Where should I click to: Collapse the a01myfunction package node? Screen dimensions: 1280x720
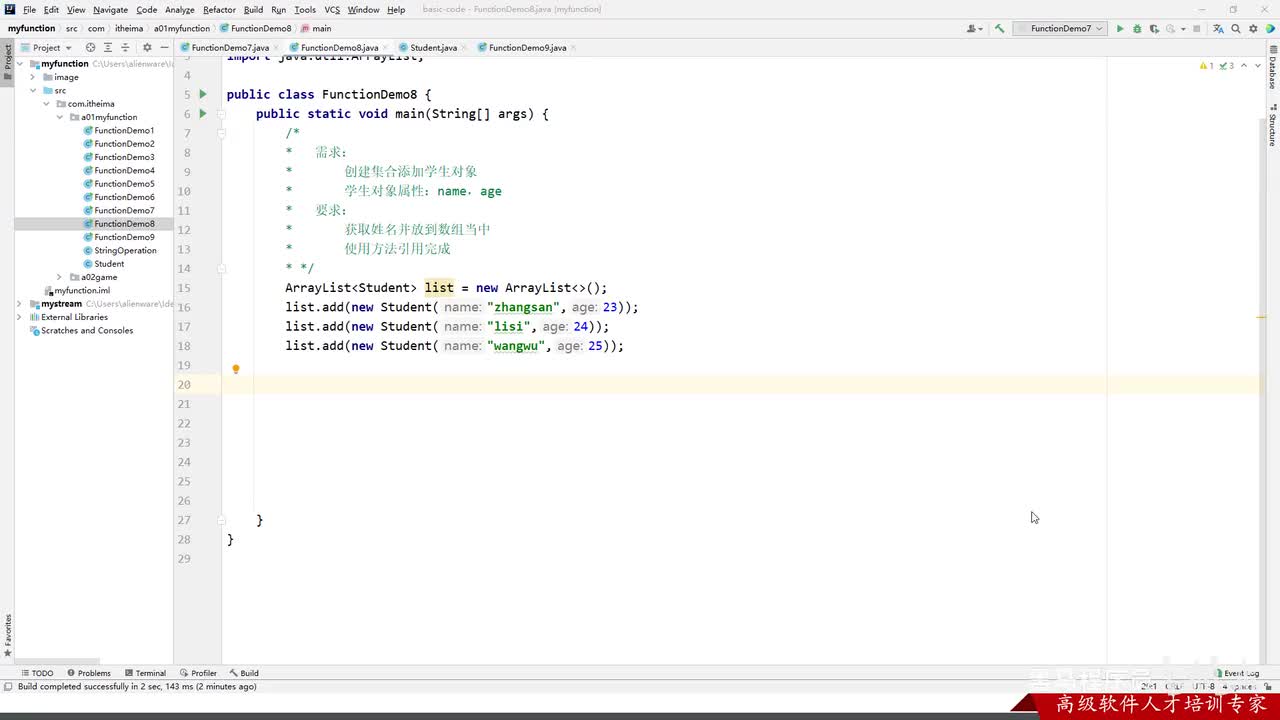click(x=60, y=117)
